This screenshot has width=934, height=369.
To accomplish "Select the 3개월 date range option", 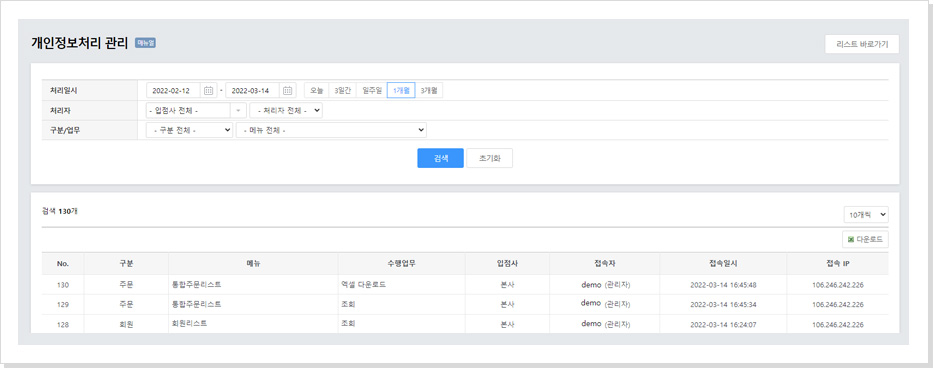I will (x=429, y=91).
